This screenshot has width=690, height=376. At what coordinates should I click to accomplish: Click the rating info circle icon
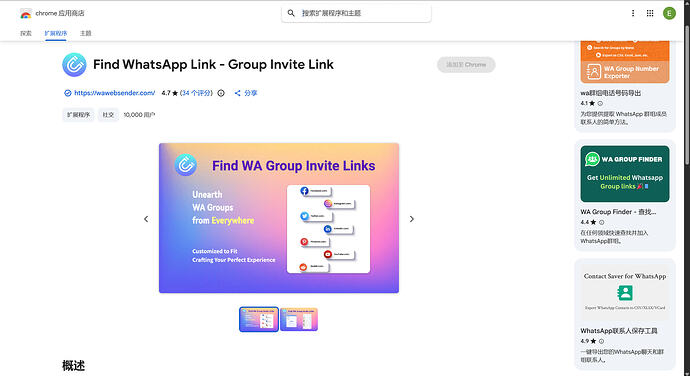(221, 93)
